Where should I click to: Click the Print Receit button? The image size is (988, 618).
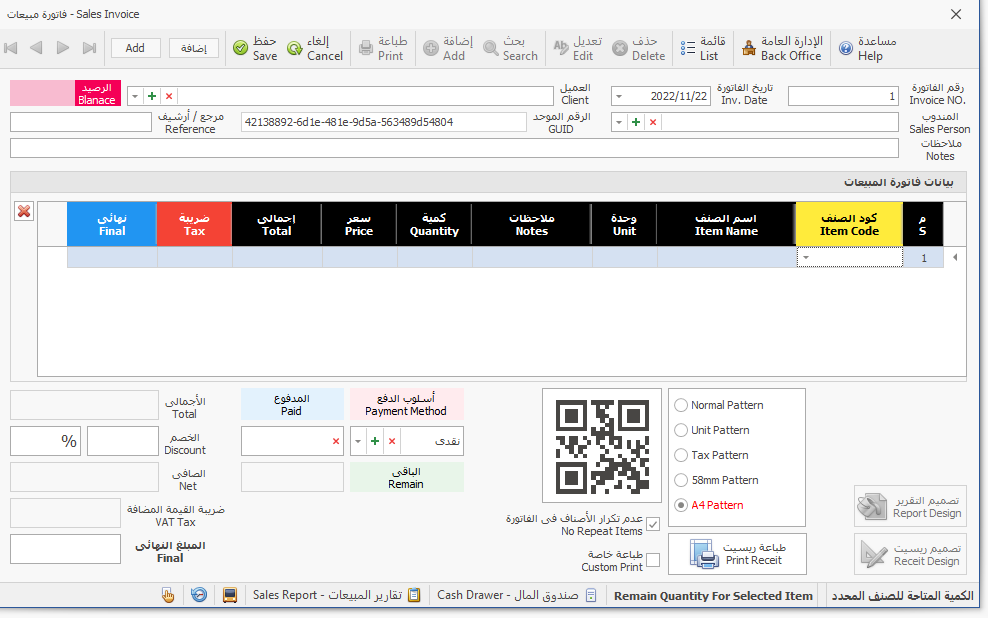point(737,554)
